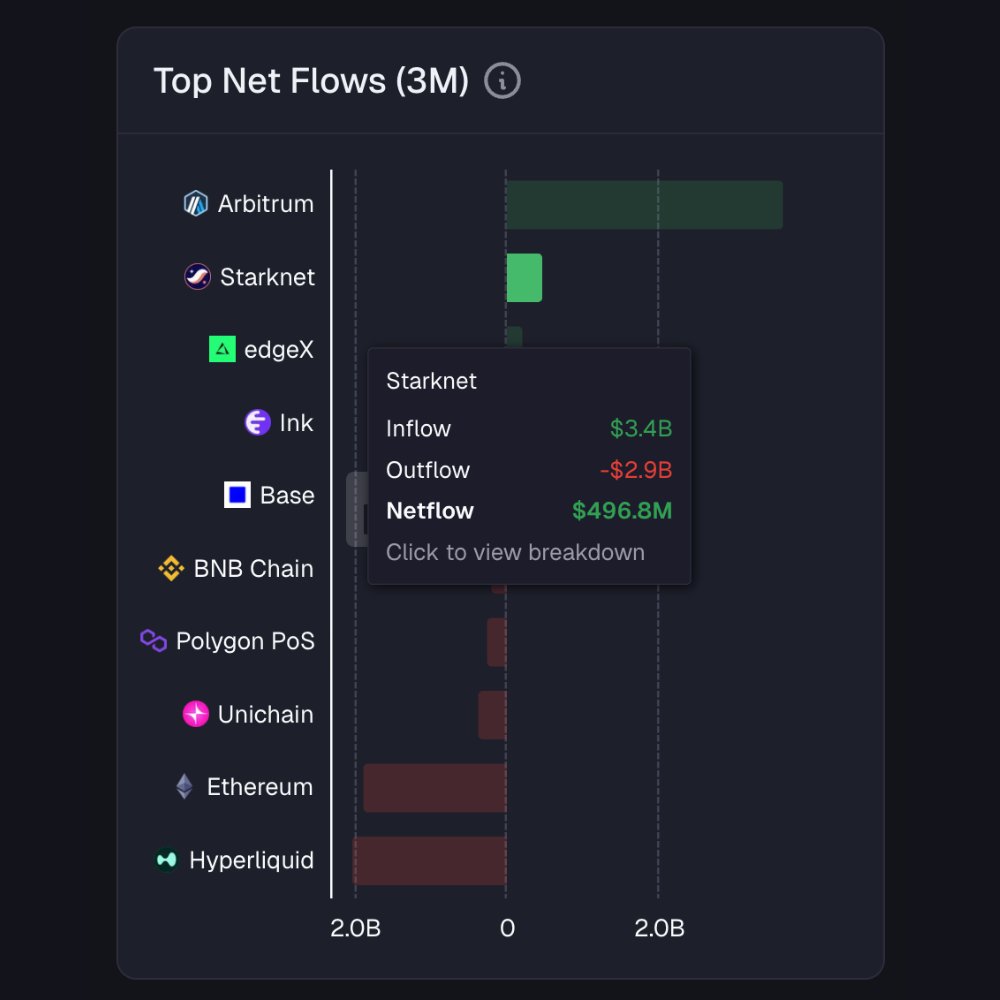Click the Ethereum diamond logo icon

[x=184, y=787]
